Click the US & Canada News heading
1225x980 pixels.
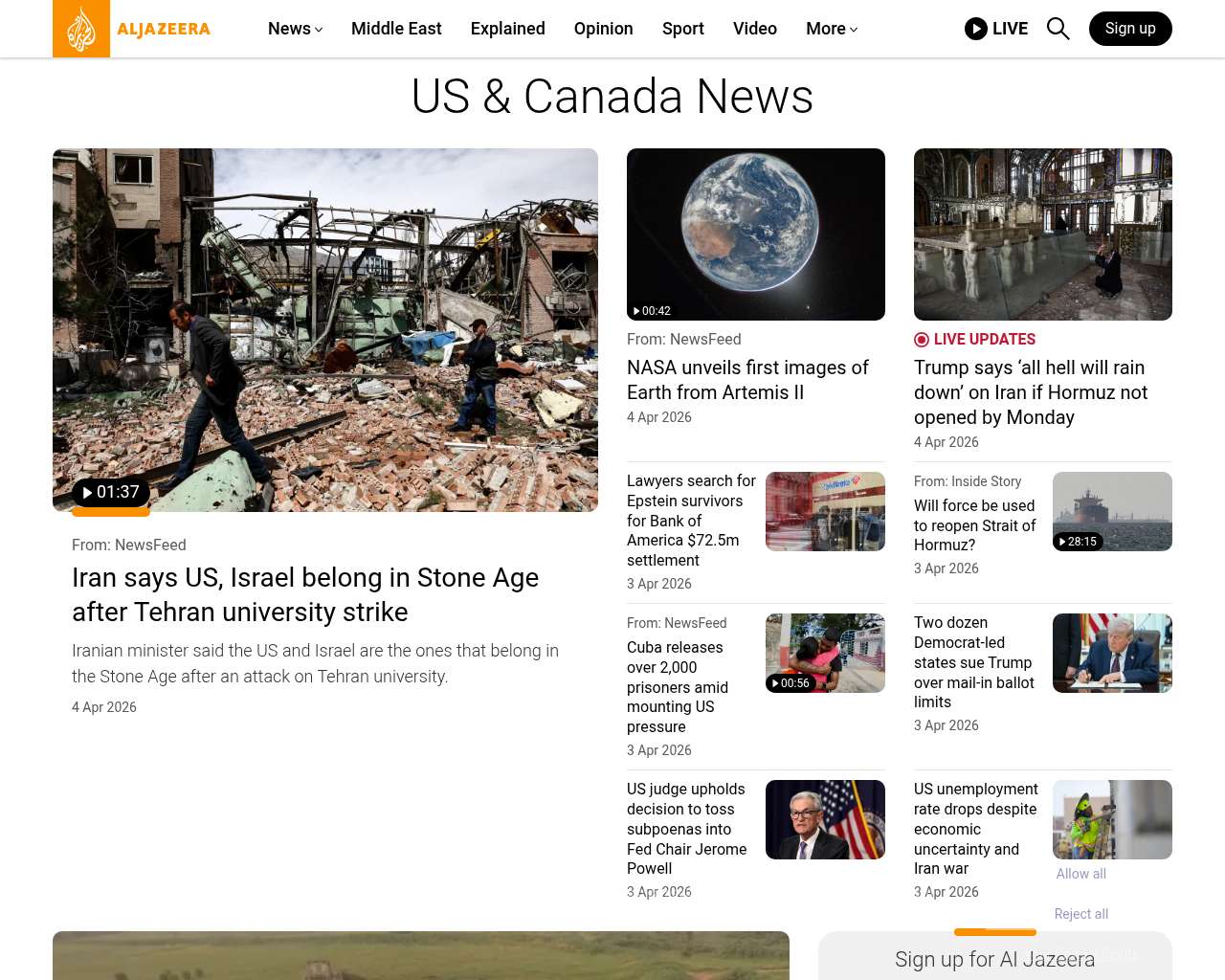coord(612,97)
